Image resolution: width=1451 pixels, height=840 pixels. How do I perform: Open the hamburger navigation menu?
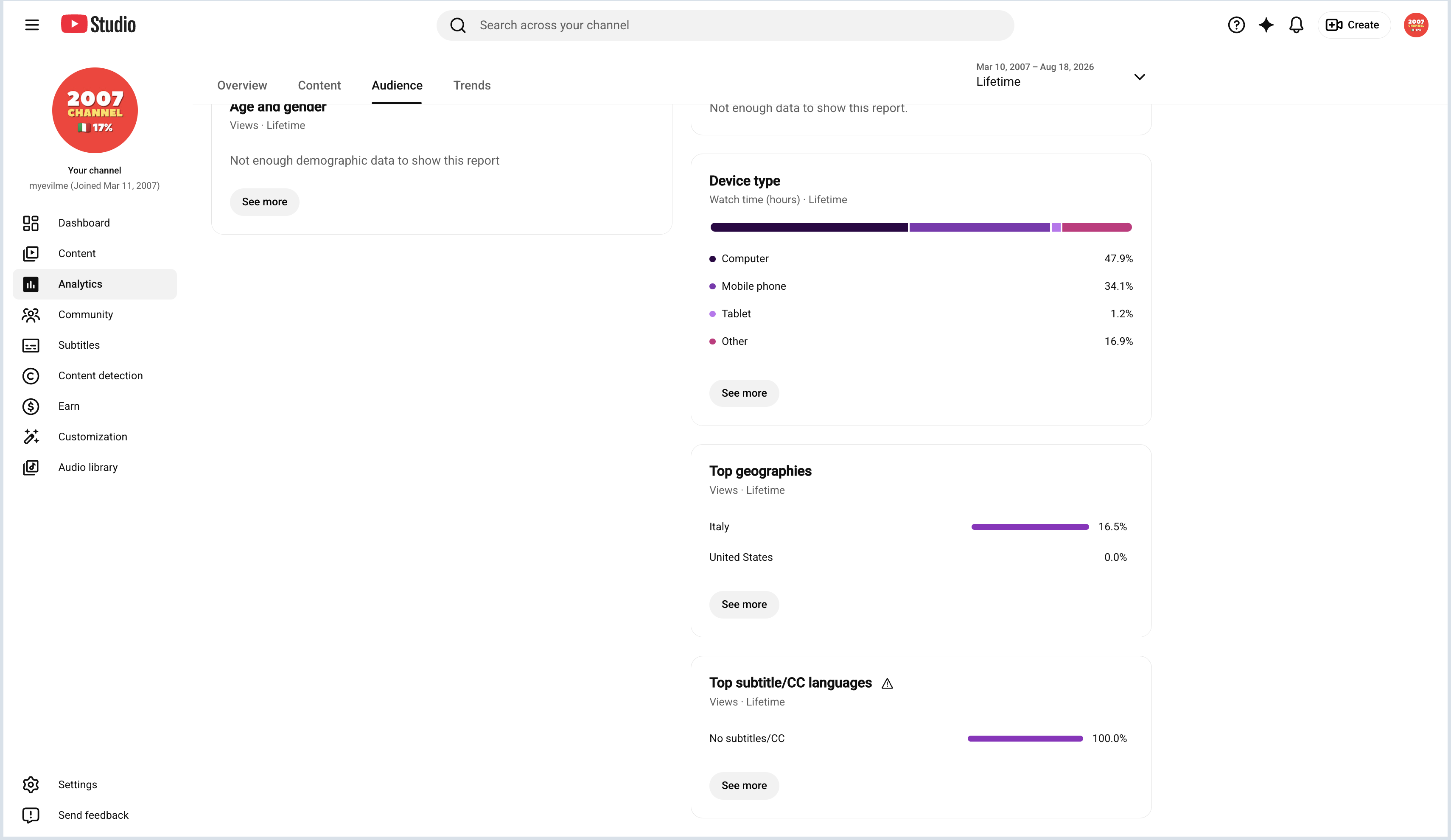(32, 25)
